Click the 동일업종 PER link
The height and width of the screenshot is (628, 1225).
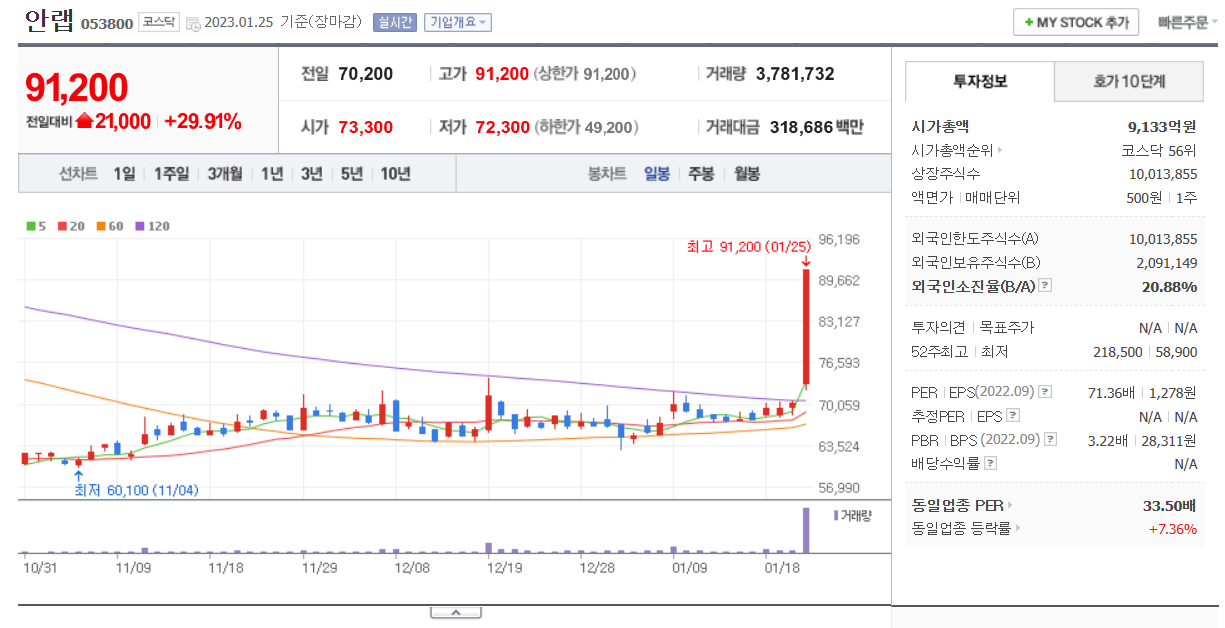(x=957, y=505)
